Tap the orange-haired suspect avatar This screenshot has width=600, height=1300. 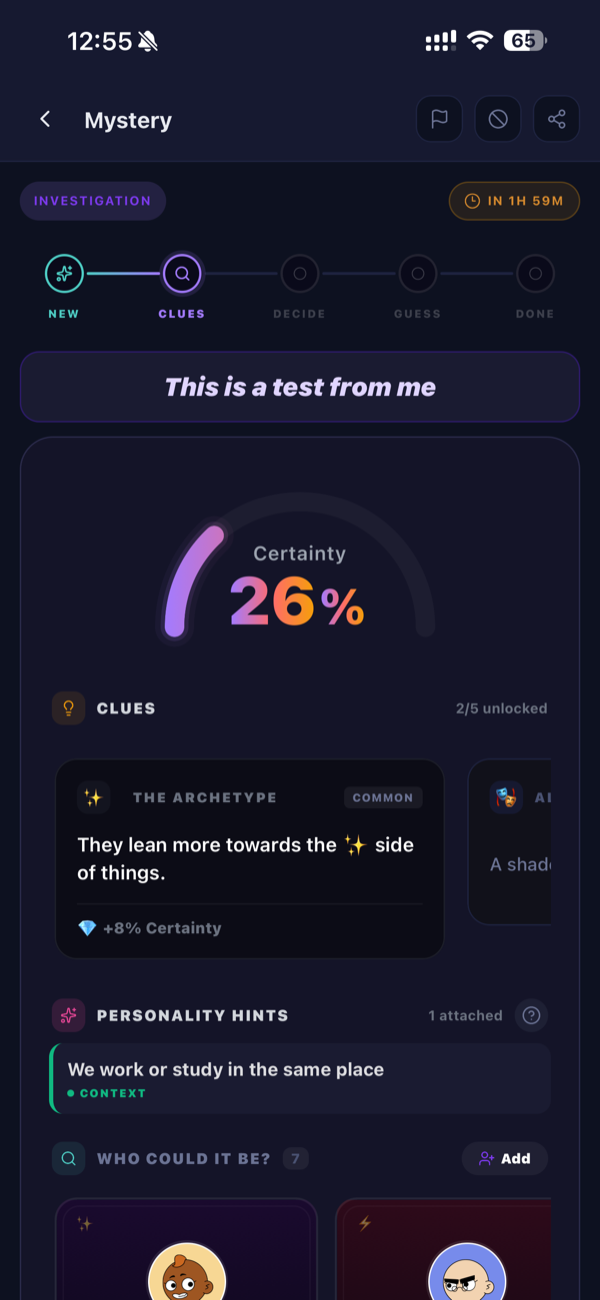coord(187,1275)
